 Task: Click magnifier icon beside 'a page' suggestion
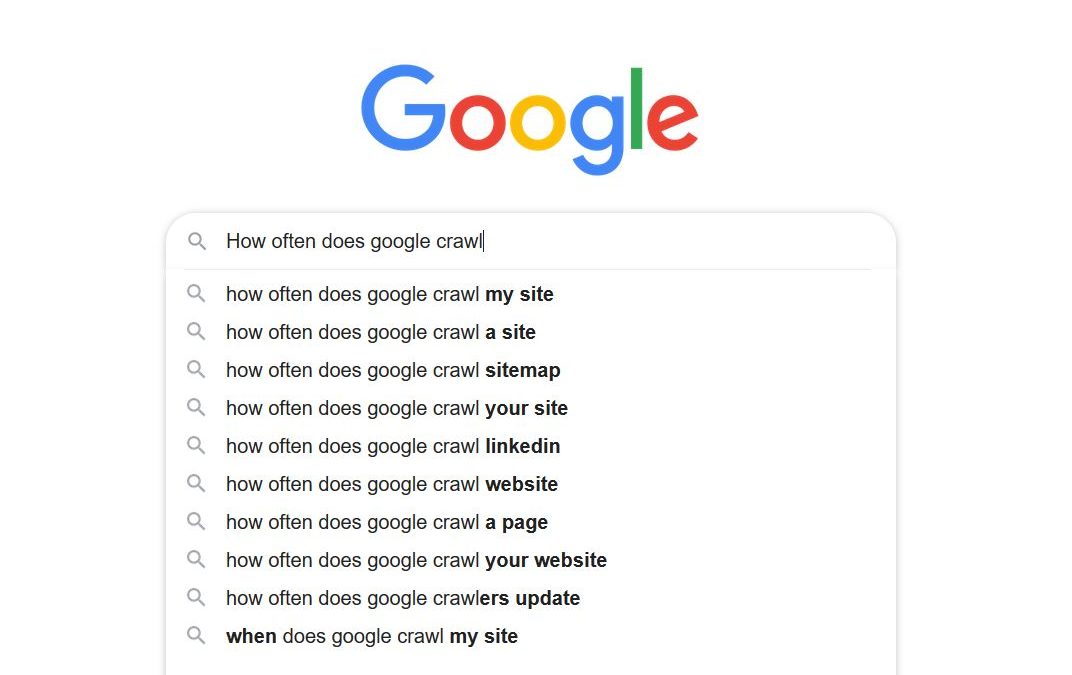point(197,522)
